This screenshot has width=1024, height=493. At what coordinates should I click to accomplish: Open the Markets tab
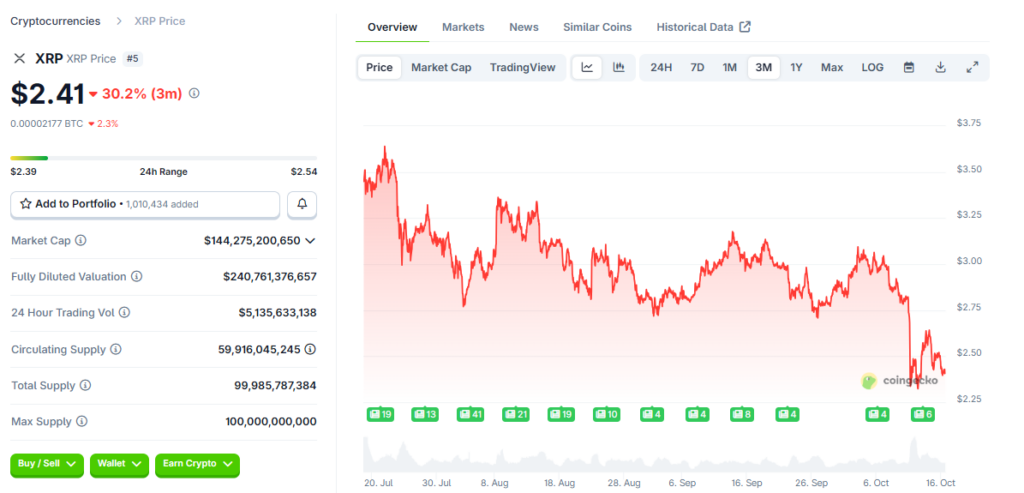tap(463, 27)
